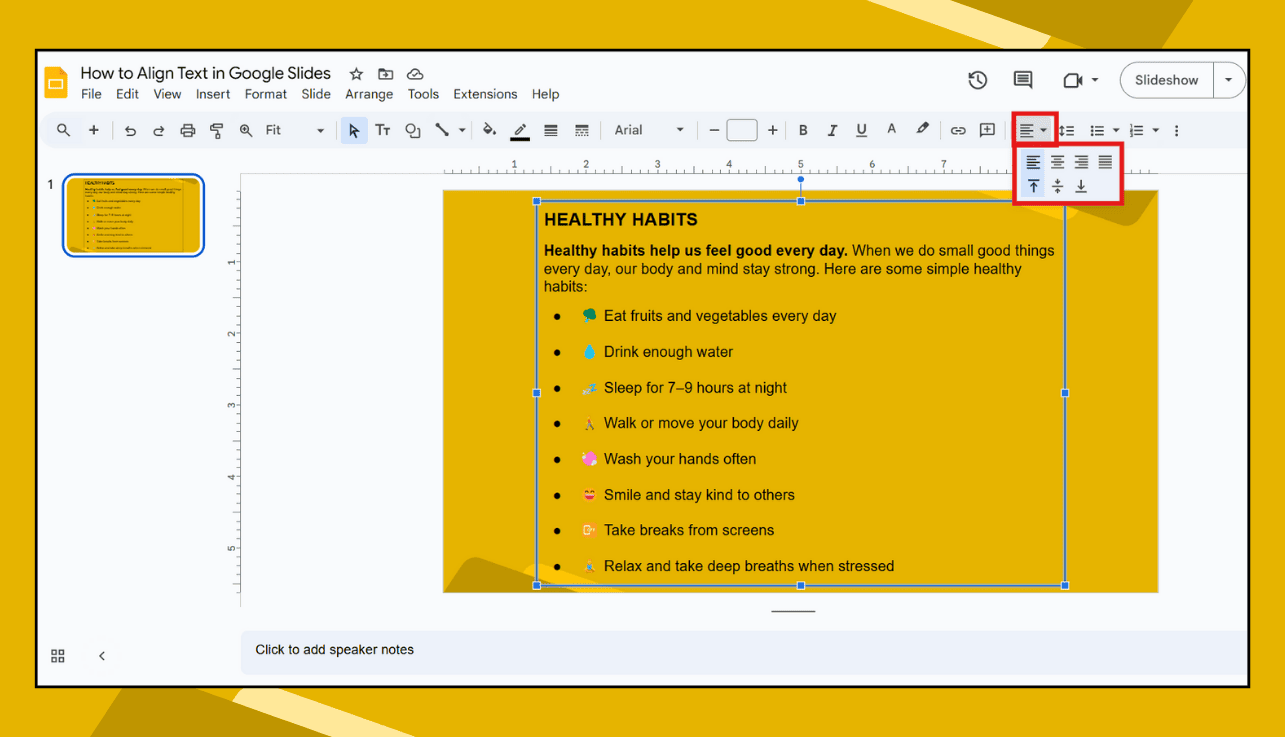Screen dimensions: 1285x737
Task: Open line spacing options
Action: point(1066,130)
